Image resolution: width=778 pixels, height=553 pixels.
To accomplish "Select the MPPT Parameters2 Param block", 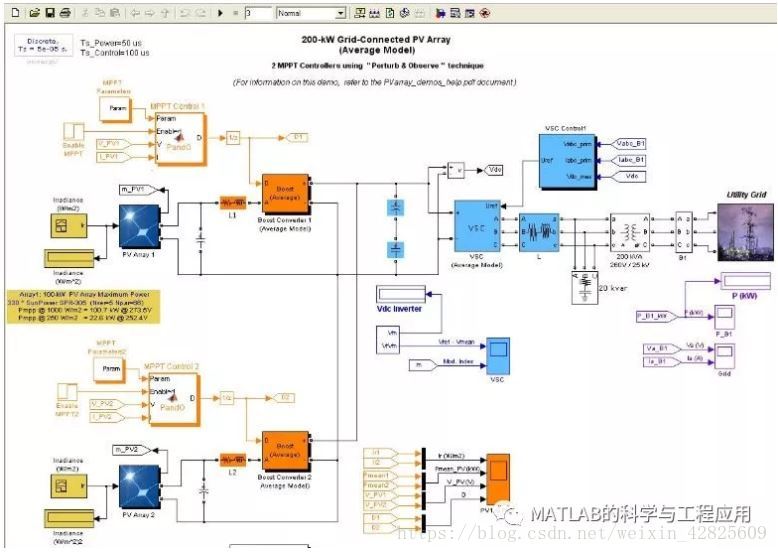I will [x=109, y=369].
